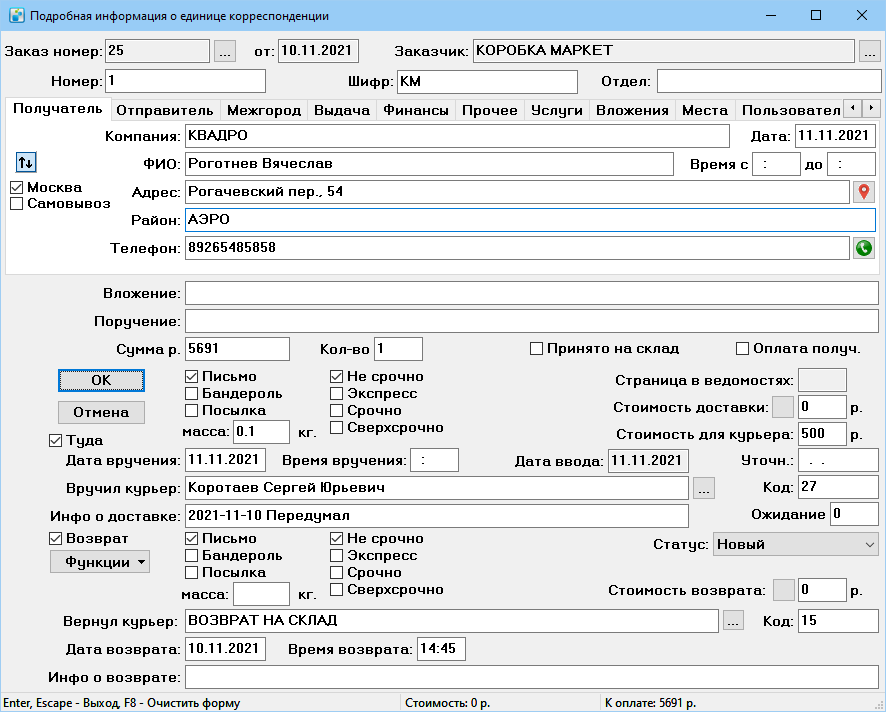Viewport: 886px width, 712px height.
Task: Go to the Финансы tab
Action: pos(416,110)
